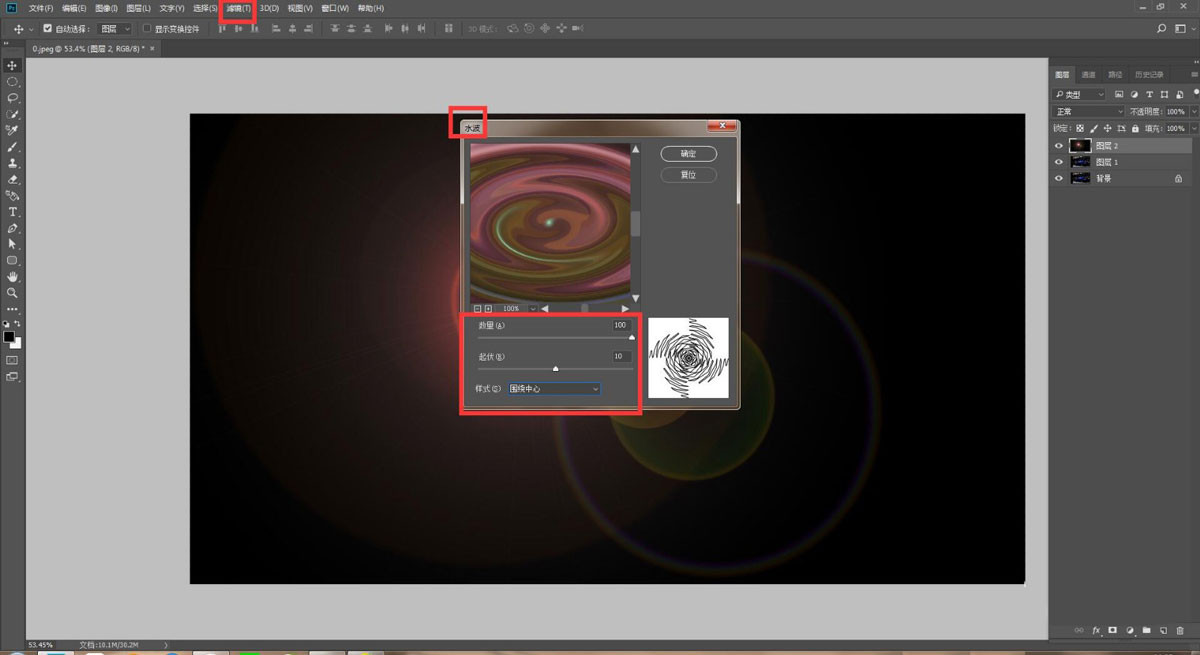This screenshot has height=655, width=1200.
Task: Click the preview zoom-out minus button
Action: [x=477, y=309]
